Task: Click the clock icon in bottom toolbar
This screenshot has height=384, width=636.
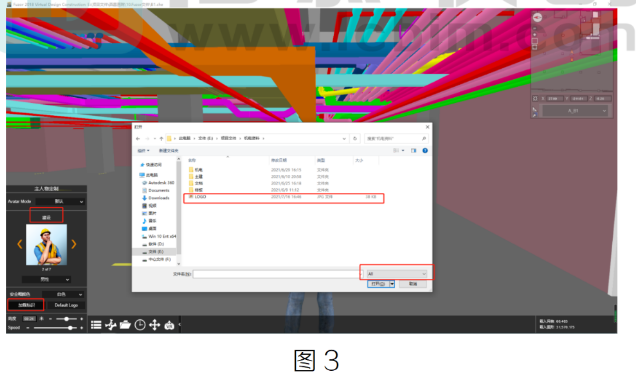Action: coord(140,325)
